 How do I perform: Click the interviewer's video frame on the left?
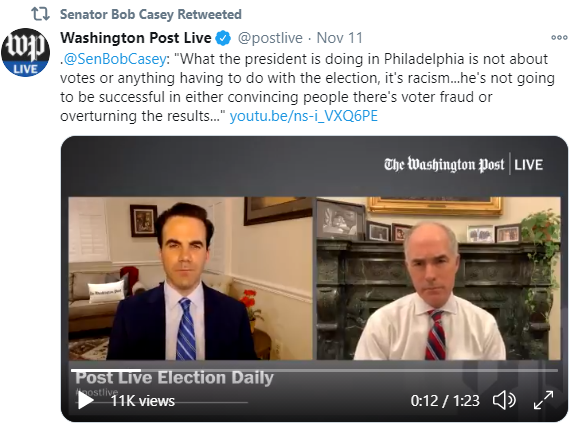click(190, 278)
